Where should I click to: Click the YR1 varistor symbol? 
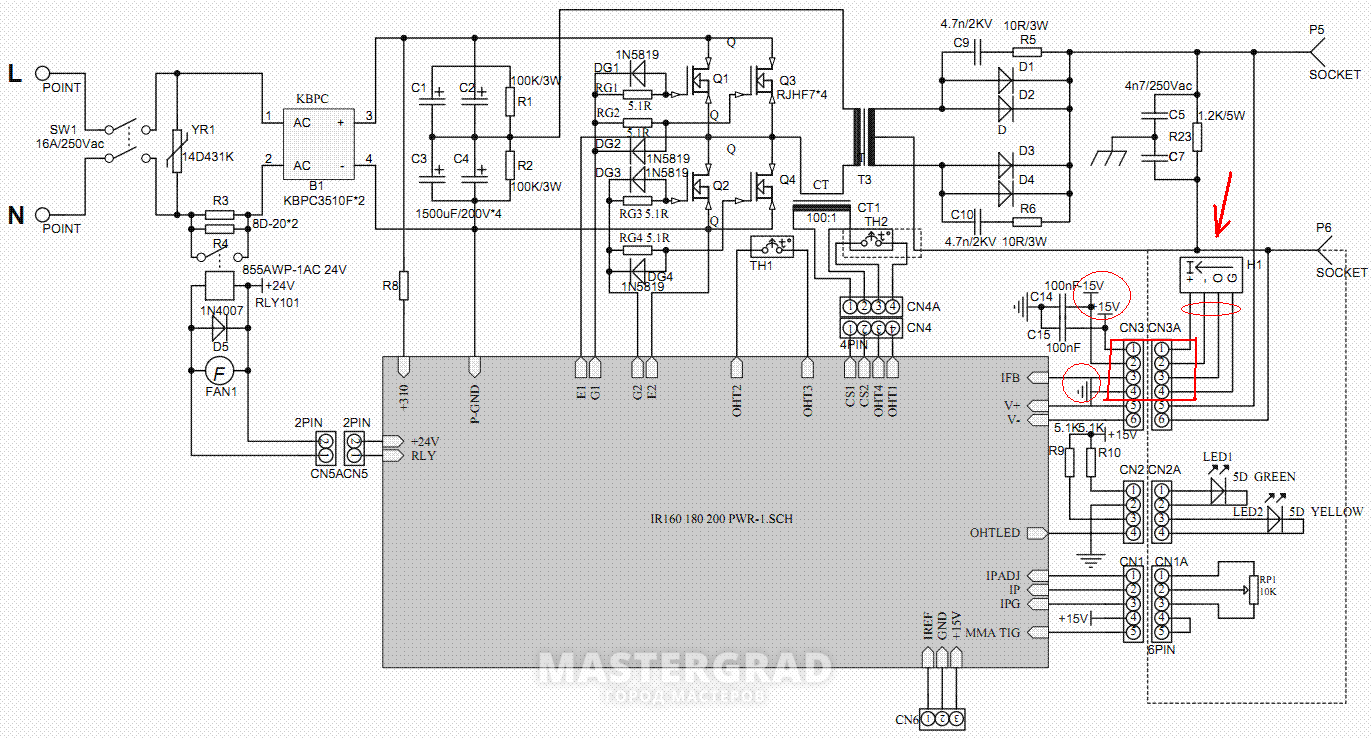click(x=177, y=150)
